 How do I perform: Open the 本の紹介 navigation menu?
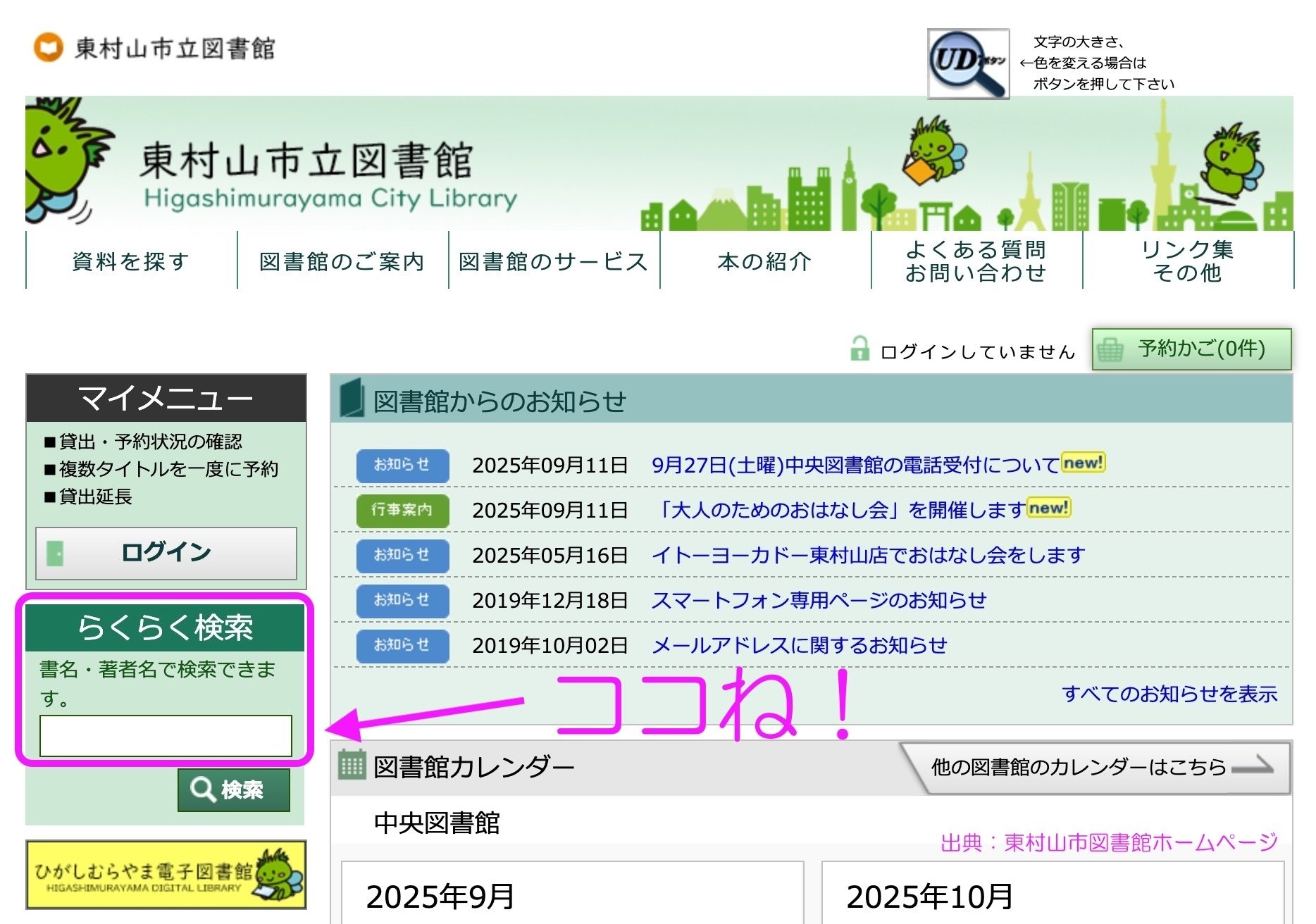(x=764, y=261)
